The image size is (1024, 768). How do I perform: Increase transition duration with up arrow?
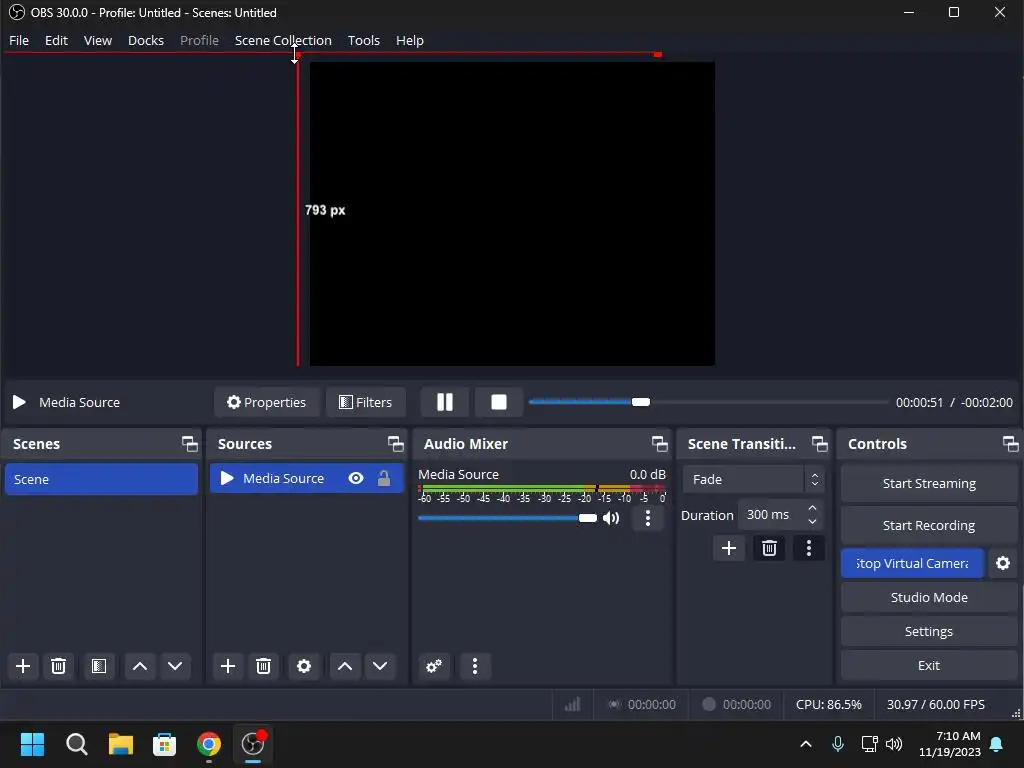pyautogui.click(x=812, y=508)
